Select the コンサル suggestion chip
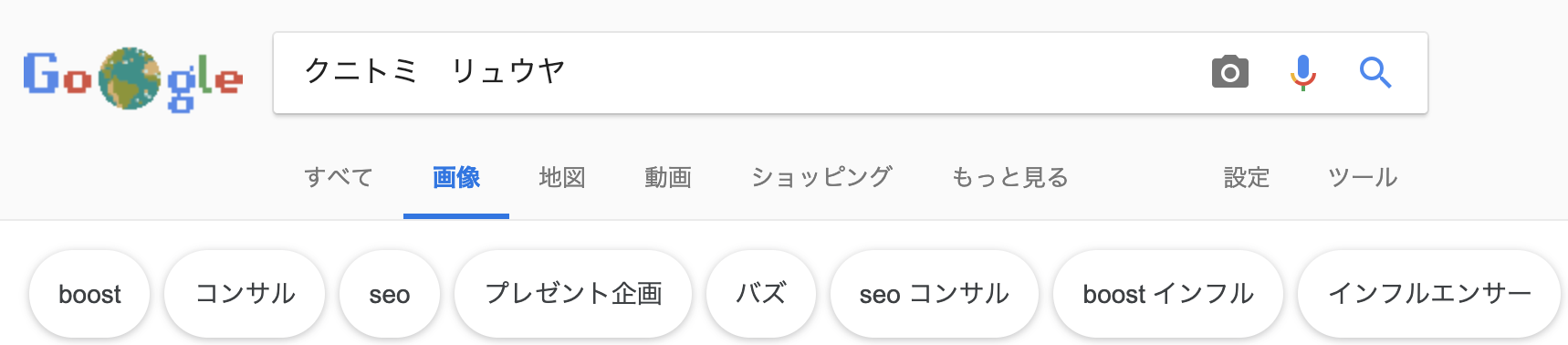Screen dimensions: 1568x345 click(x=245, y=294)
